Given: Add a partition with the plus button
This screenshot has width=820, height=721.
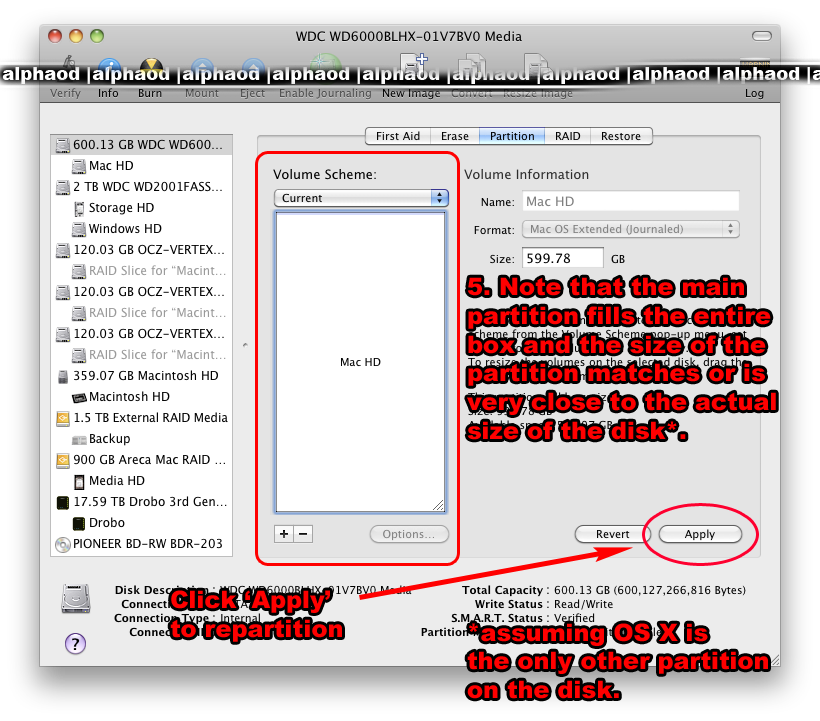Looking at the screenshot, I should click(283, 534).
